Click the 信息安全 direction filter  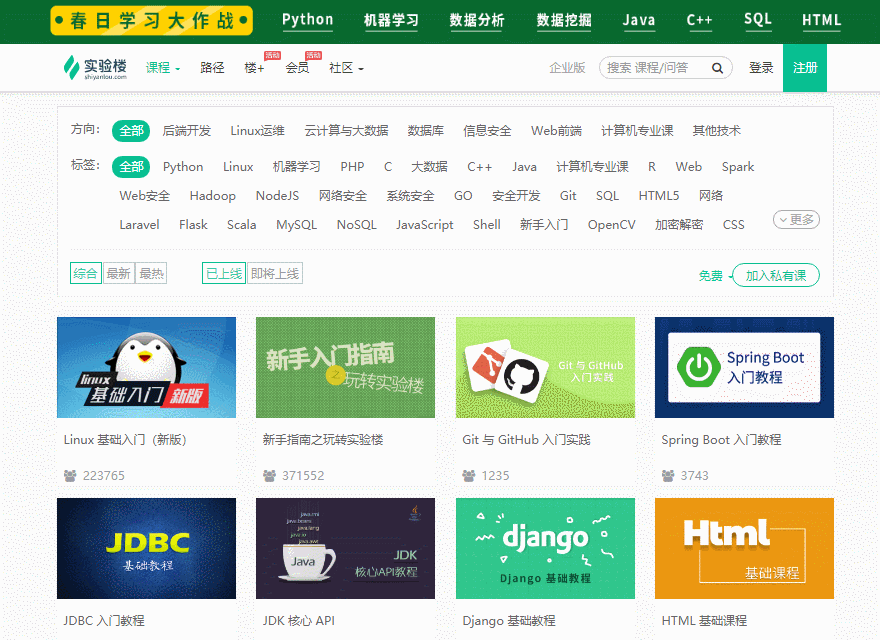(487, 131)
